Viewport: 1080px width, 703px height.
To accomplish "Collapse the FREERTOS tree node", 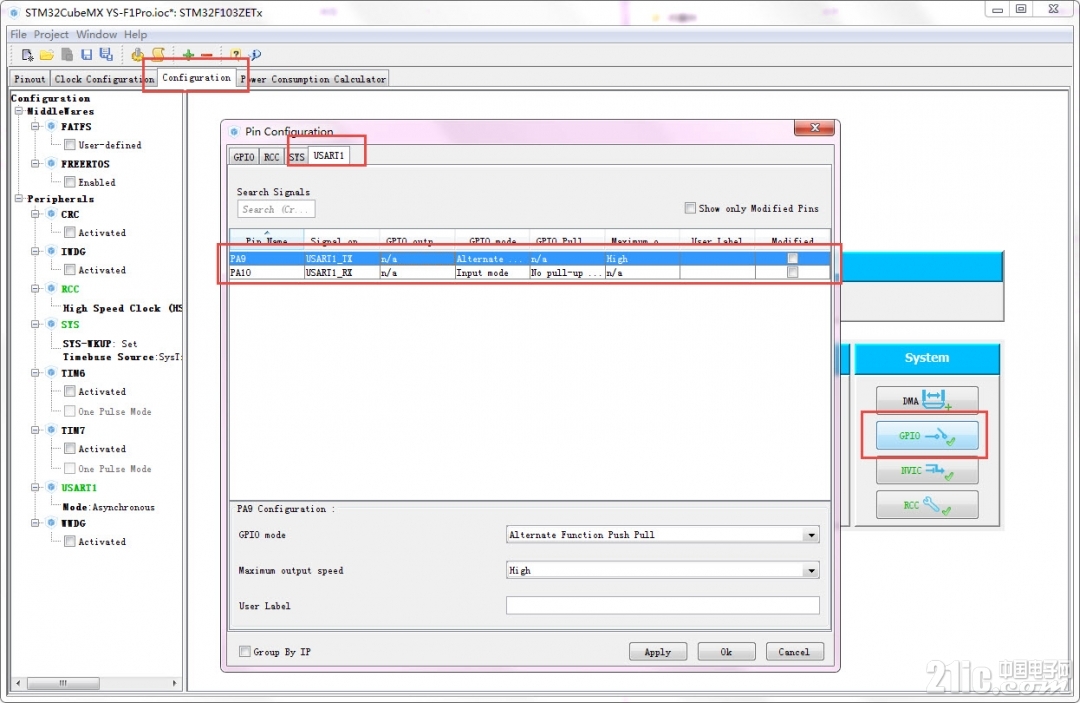I will [35, 164].
